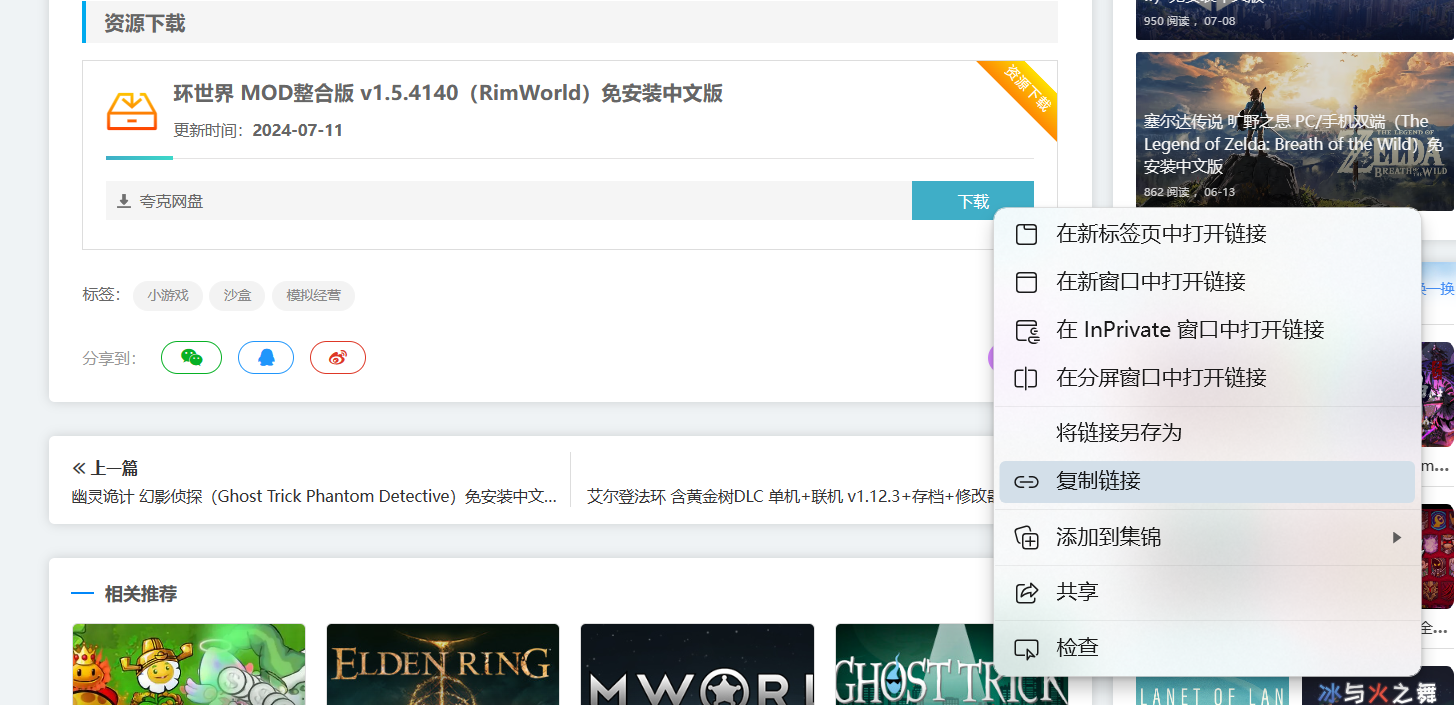Select 添加到集锦 menu entry
The height and width of the screenshot is (705, 1456).
tap(1207, 537)
